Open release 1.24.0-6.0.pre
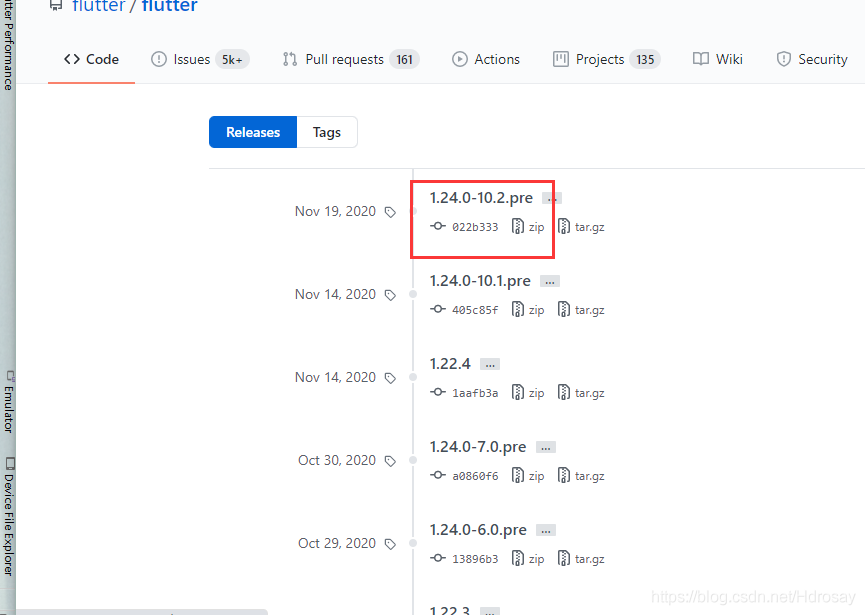Image resolution: width=865 pixels, height=615 pixels. coord(478,530)
